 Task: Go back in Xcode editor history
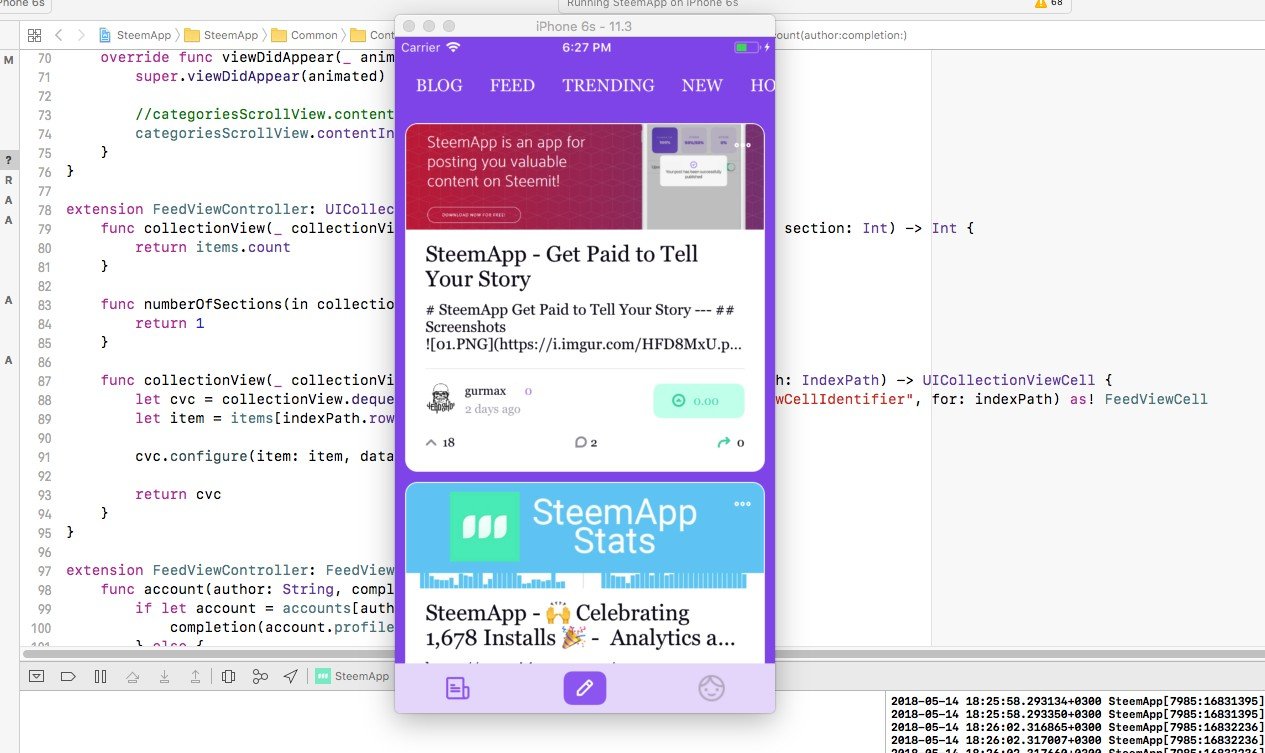[58, 35]
